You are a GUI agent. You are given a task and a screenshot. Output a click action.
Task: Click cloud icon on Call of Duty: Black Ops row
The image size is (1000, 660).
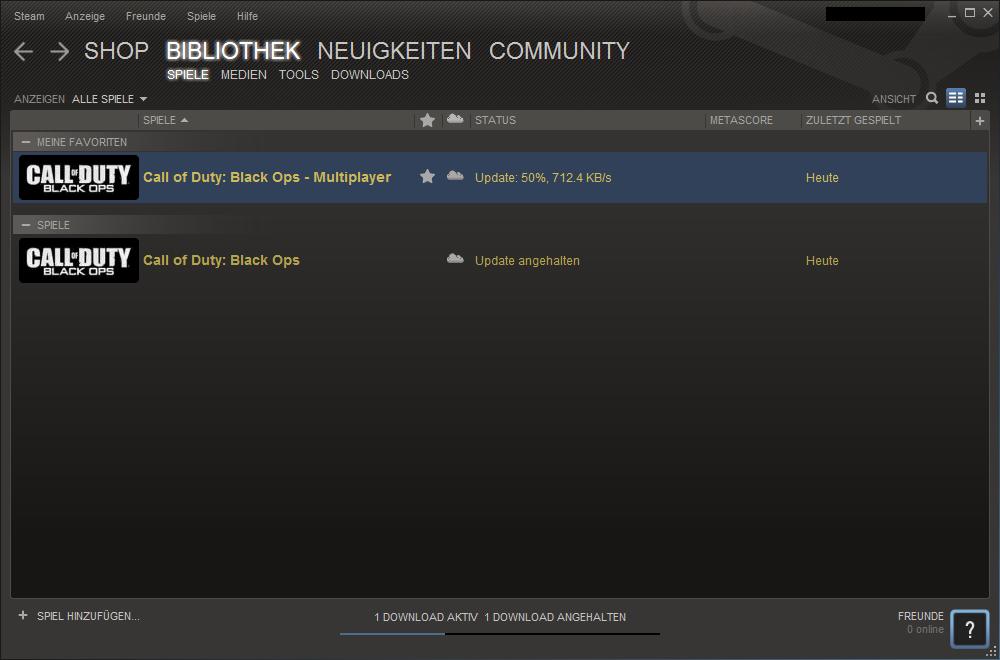point(455,259)
